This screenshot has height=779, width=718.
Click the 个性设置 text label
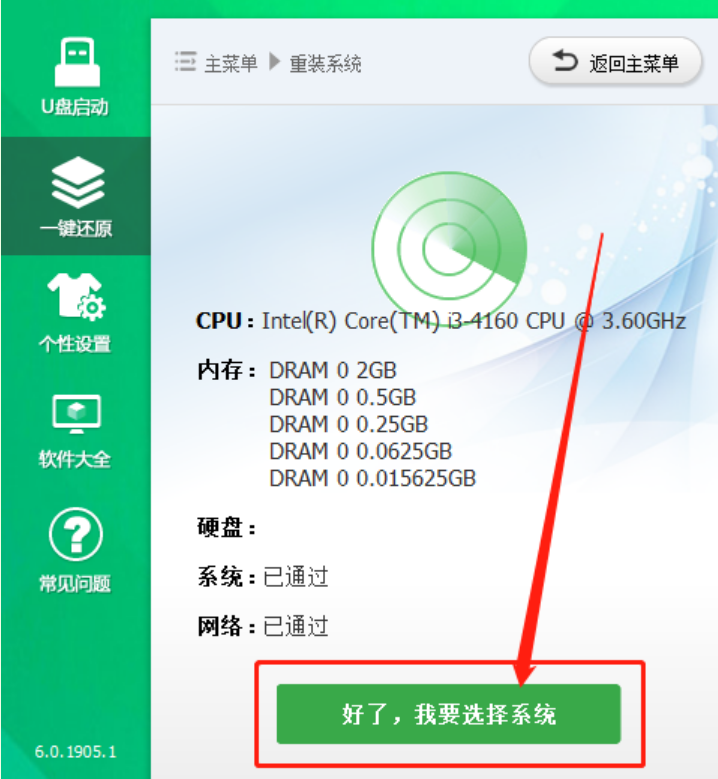tap(75, 343)
